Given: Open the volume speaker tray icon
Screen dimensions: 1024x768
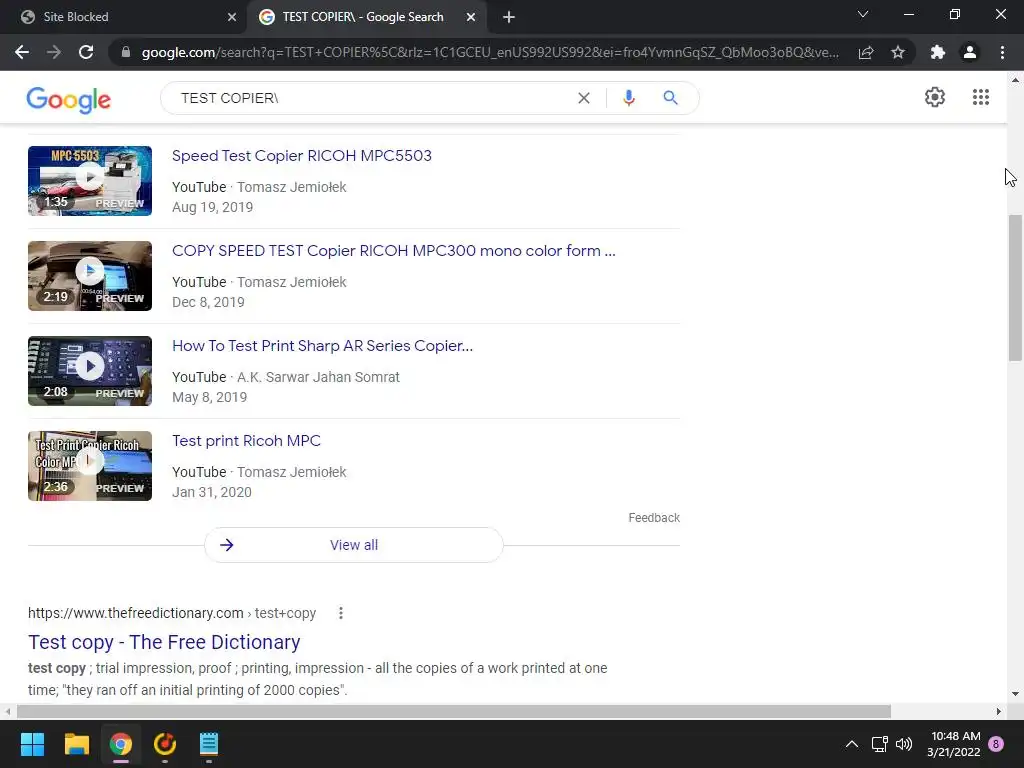Looking at the screenshot, I should point(904,744).
